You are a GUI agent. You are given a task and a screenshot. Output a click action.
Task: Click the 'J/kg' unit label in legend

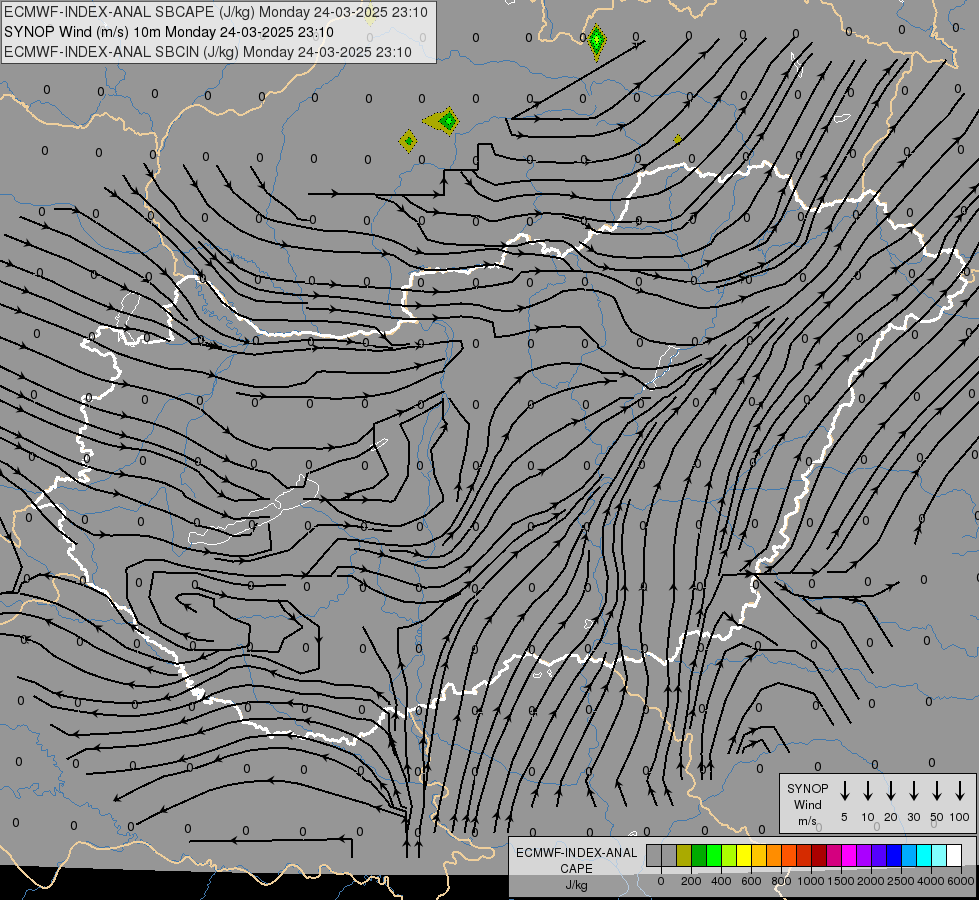576,885
